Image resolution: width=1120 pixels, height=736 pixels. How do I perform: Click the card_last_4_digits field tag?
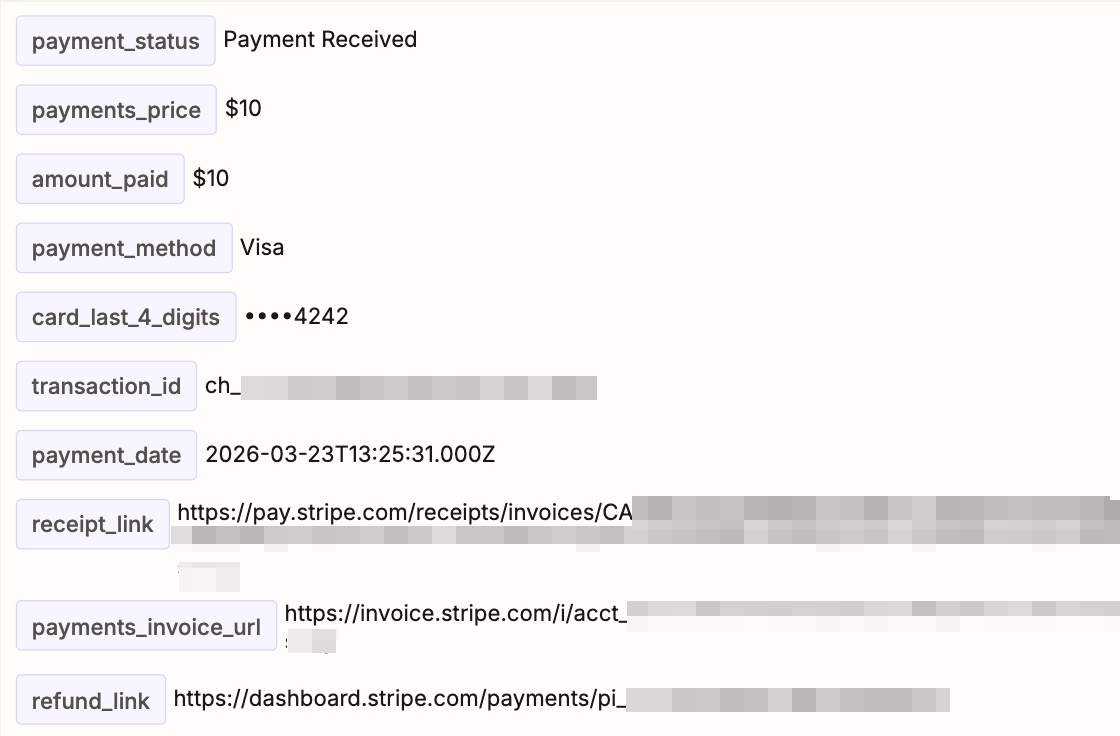click(x=126, y=317)
